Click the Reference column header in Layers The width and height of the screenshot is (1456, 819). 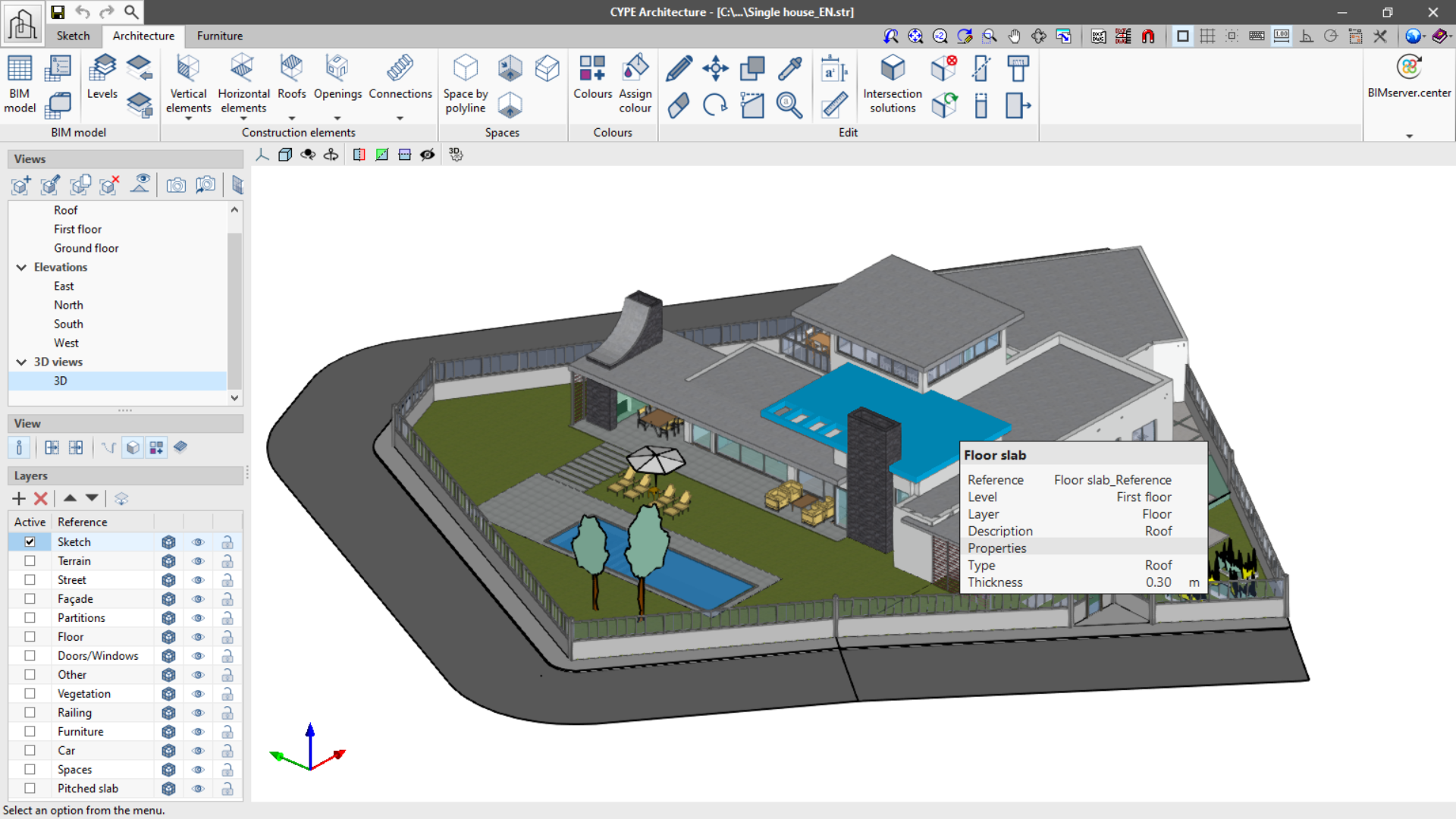[103, 522]
